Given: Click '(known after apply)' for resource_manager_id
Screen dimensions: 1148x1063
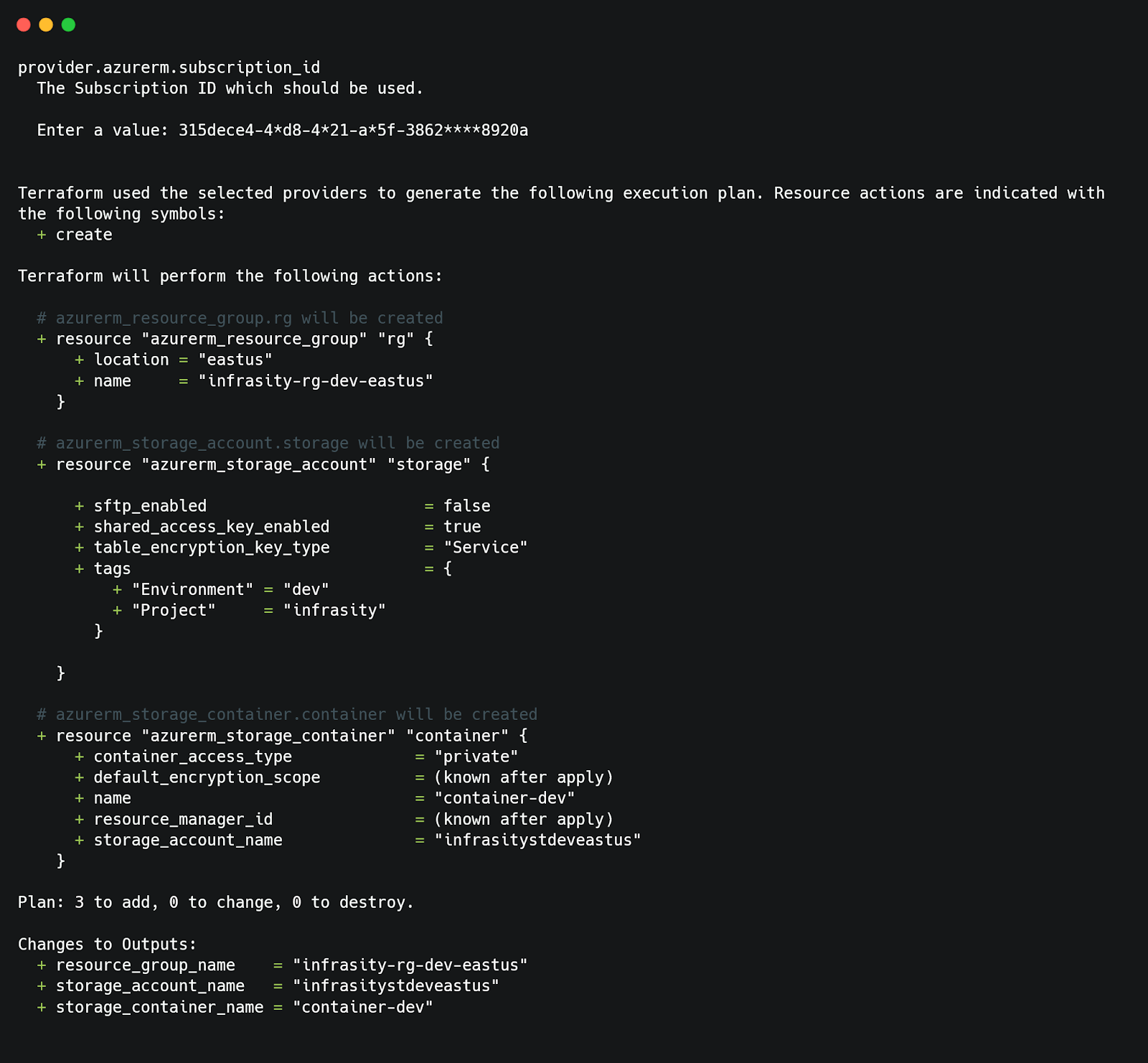Looking at the screenshot, I should click(524, 820).
